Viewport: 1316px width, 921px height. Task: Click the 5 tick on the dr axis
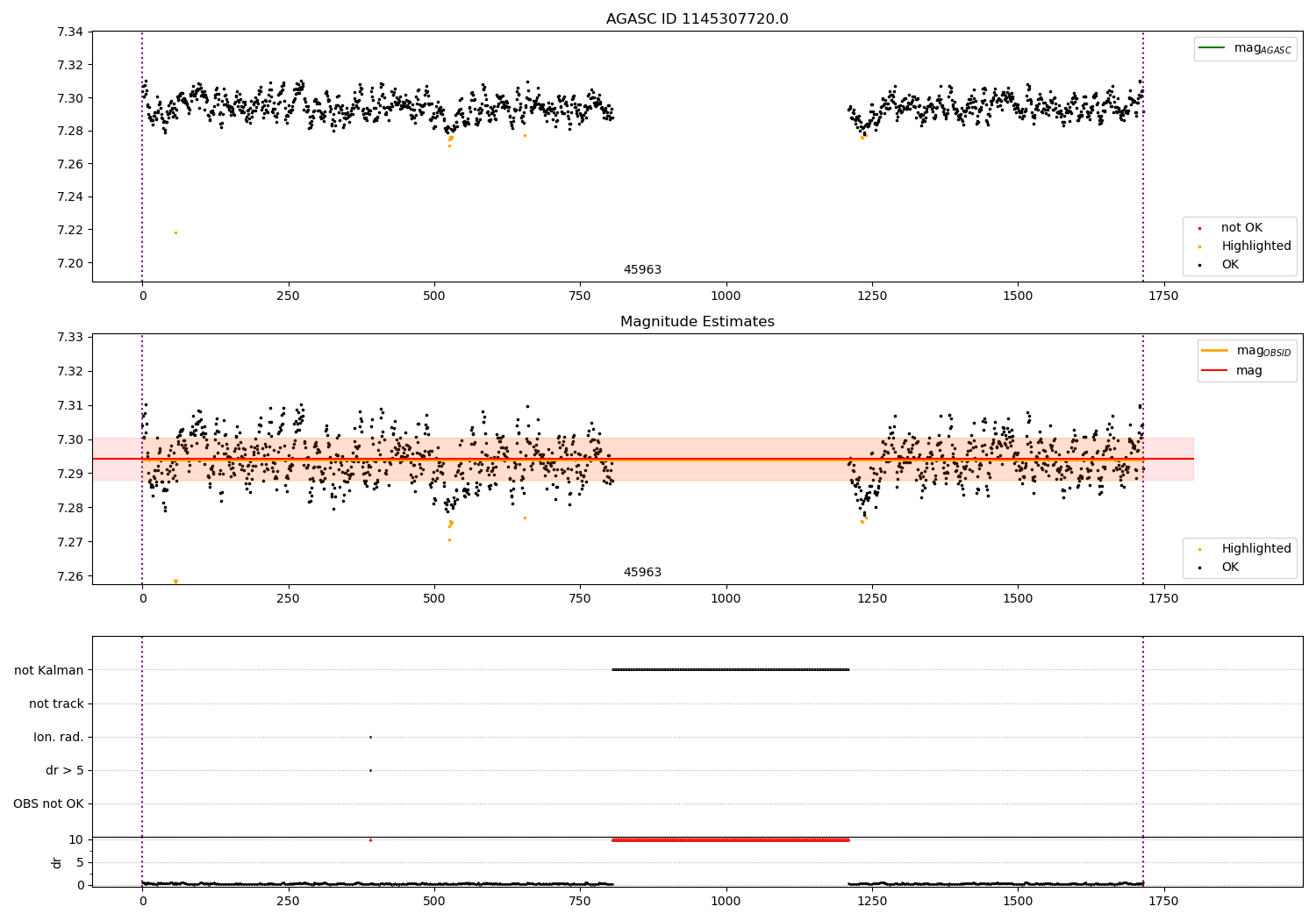coord(80,862)
